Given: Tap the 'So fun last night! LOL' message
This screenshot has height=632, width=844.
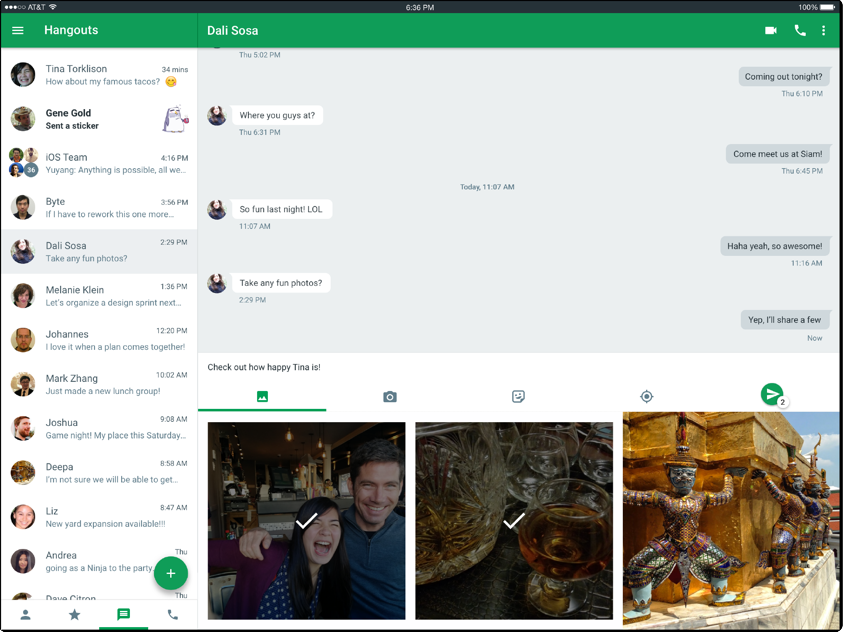Looking at the screenshot, I should (x=282, y=209).
